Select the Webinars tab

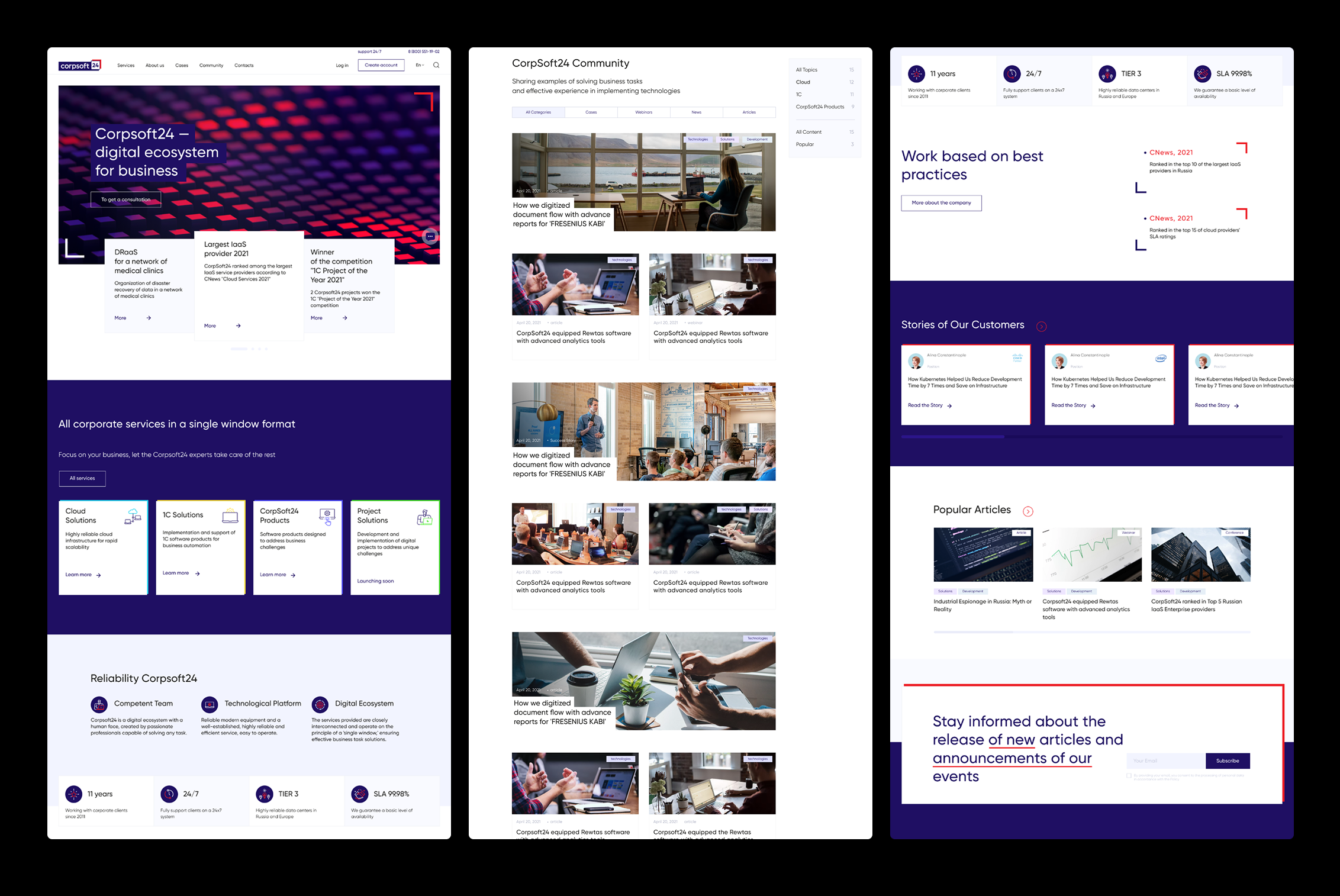pos(644,112)
